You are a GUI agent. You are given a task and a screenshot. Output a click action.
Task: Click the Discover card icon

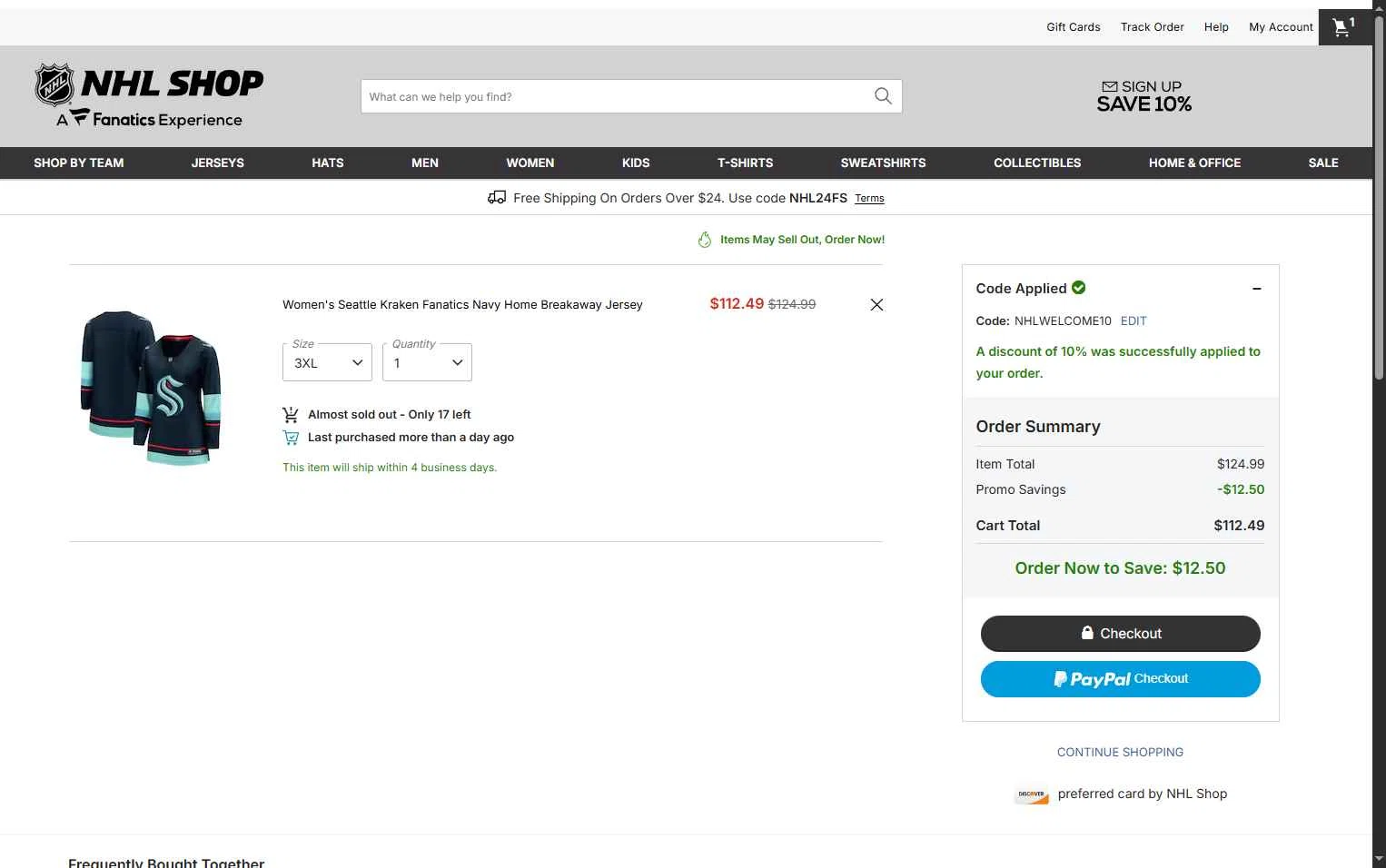(x=1032, y=794)
